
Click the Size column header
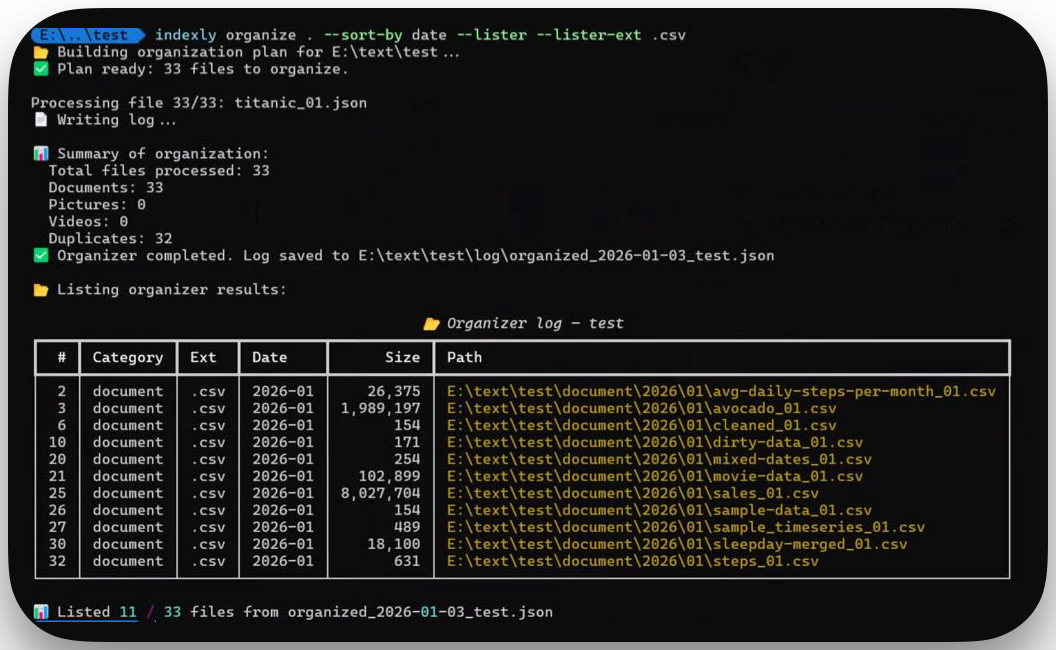click(x=402, y=357)
